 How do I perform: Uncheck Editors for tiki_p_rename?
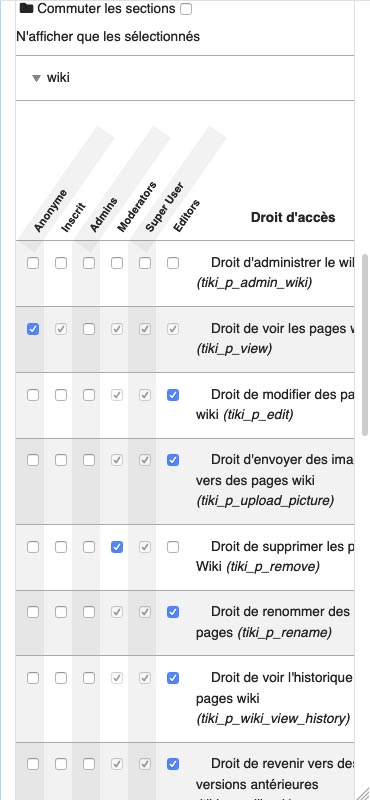coord(173,612)
